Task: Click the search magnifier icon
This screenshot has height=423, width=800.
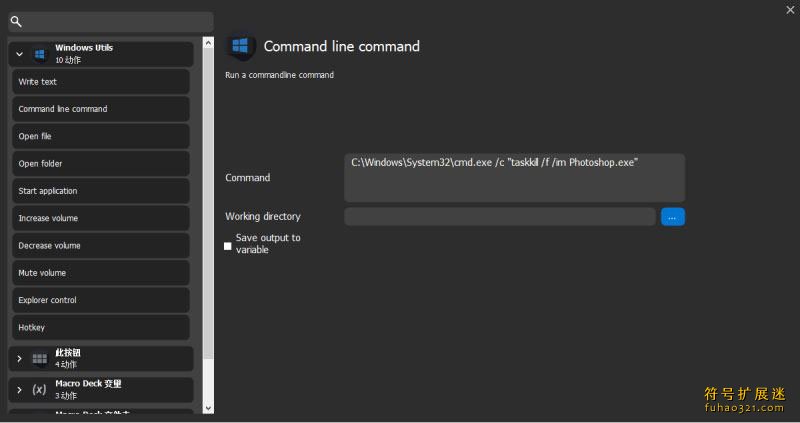Action: pyautogui.click(x=16, y=21)
